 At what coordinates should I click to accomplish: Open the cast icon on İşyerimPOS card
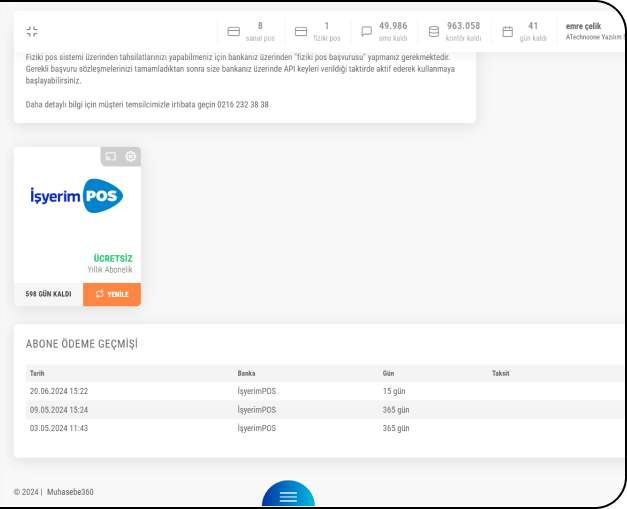(x=111, y=156)
